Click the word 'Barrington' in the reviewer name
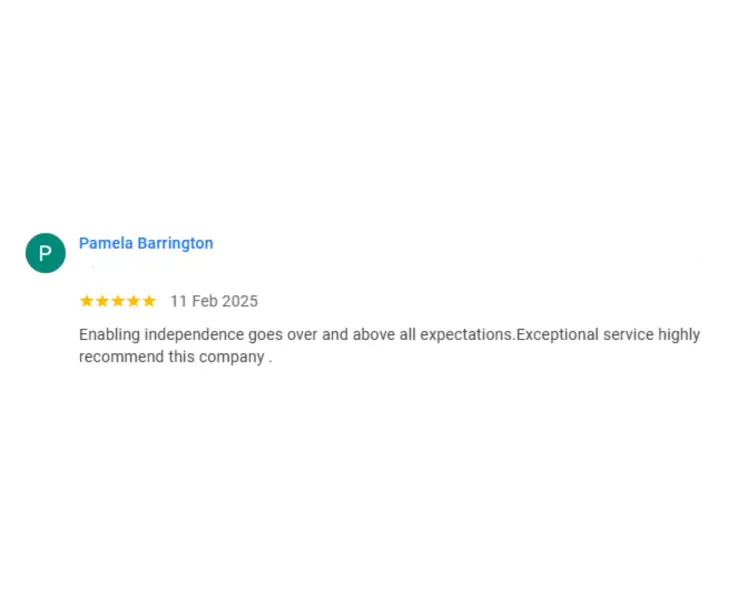The height and width of the screenshot is (600, 750). [x=175, y=243]
